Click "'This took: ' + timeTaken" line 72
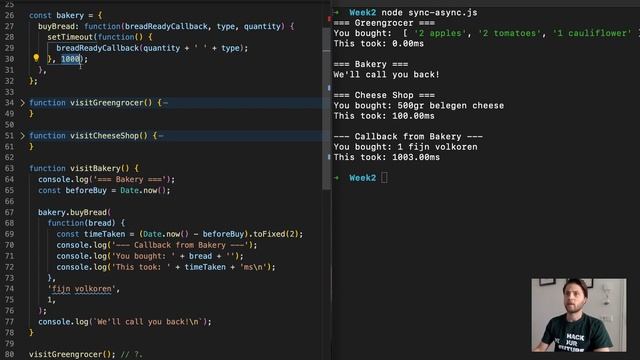The width and height of the screenshot is (640, 360). tap(169, 267)
